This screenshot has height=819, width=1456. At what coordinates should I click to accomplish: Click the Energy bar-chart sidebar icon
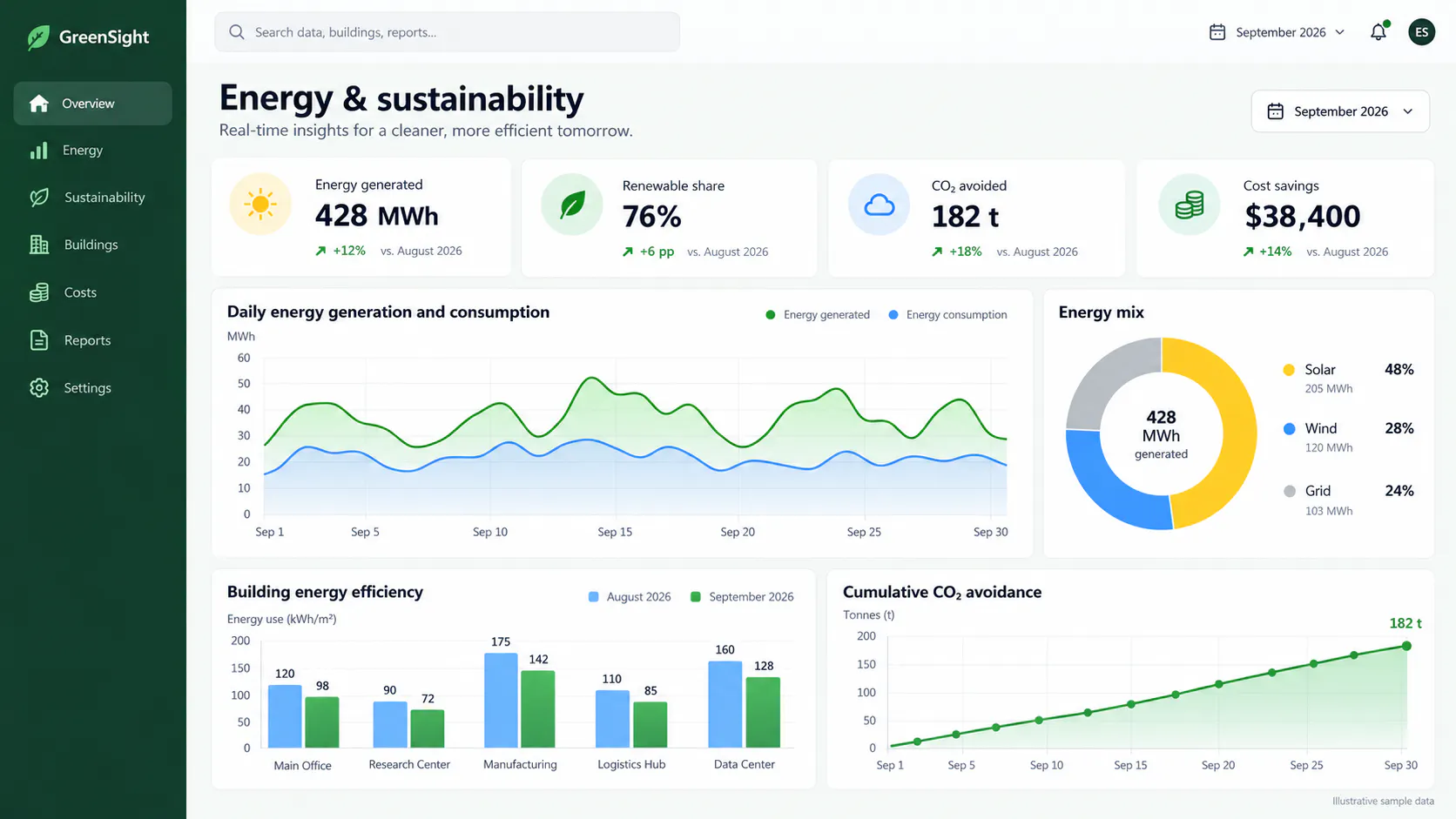click(38, 151)
